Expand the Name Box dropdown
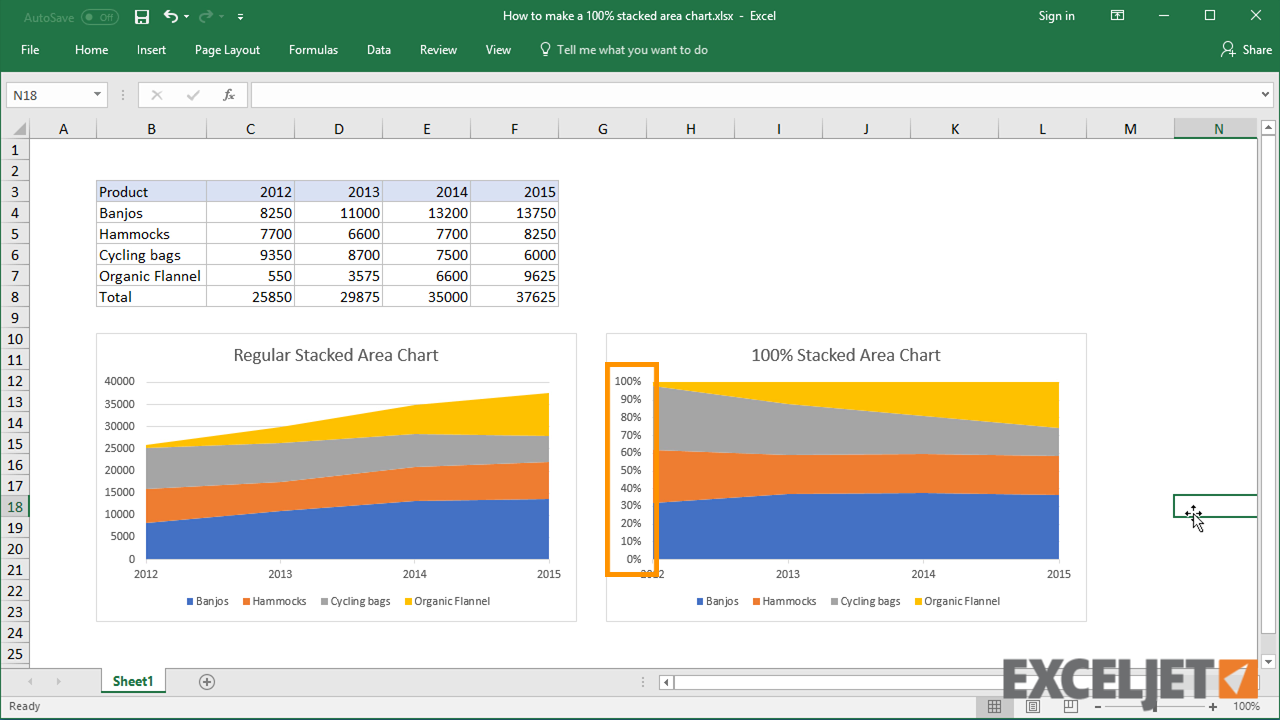The width and height of the screenshot is (1280, 720). coord(97,95)
